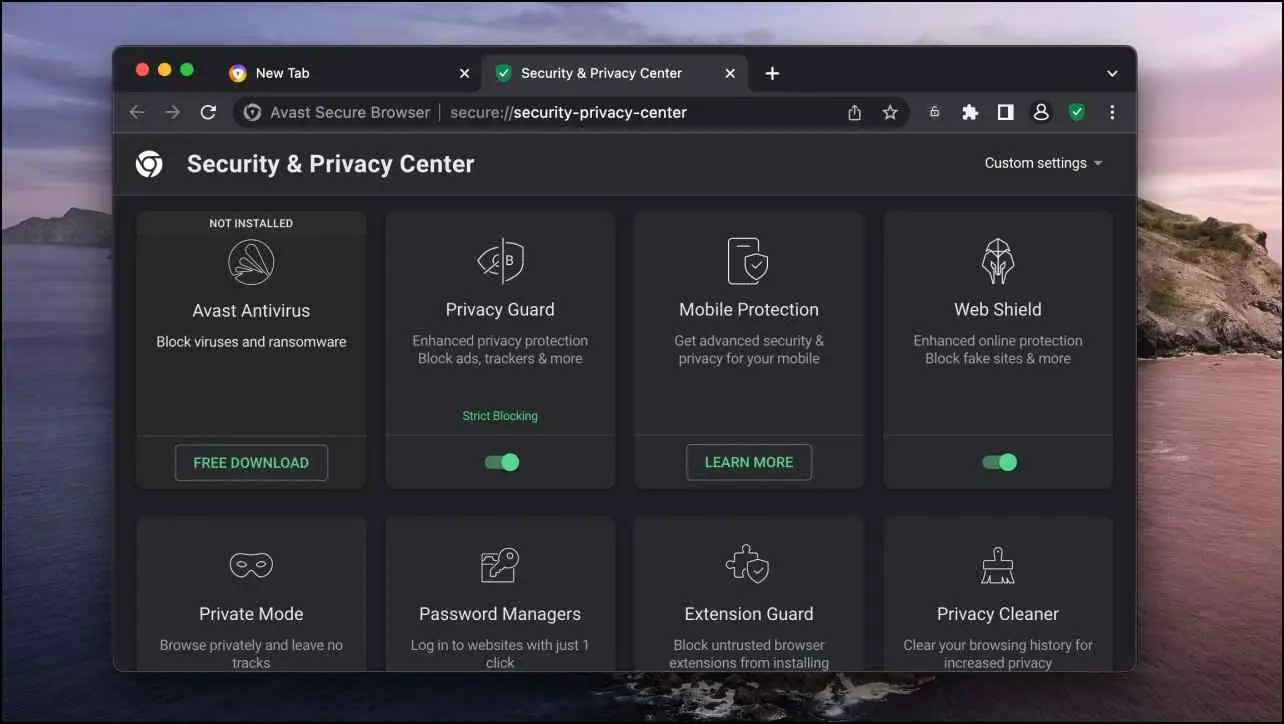This screenshot has height=724, width=1284.
Task: Go back with the back arrow
Action: [137, 112]
